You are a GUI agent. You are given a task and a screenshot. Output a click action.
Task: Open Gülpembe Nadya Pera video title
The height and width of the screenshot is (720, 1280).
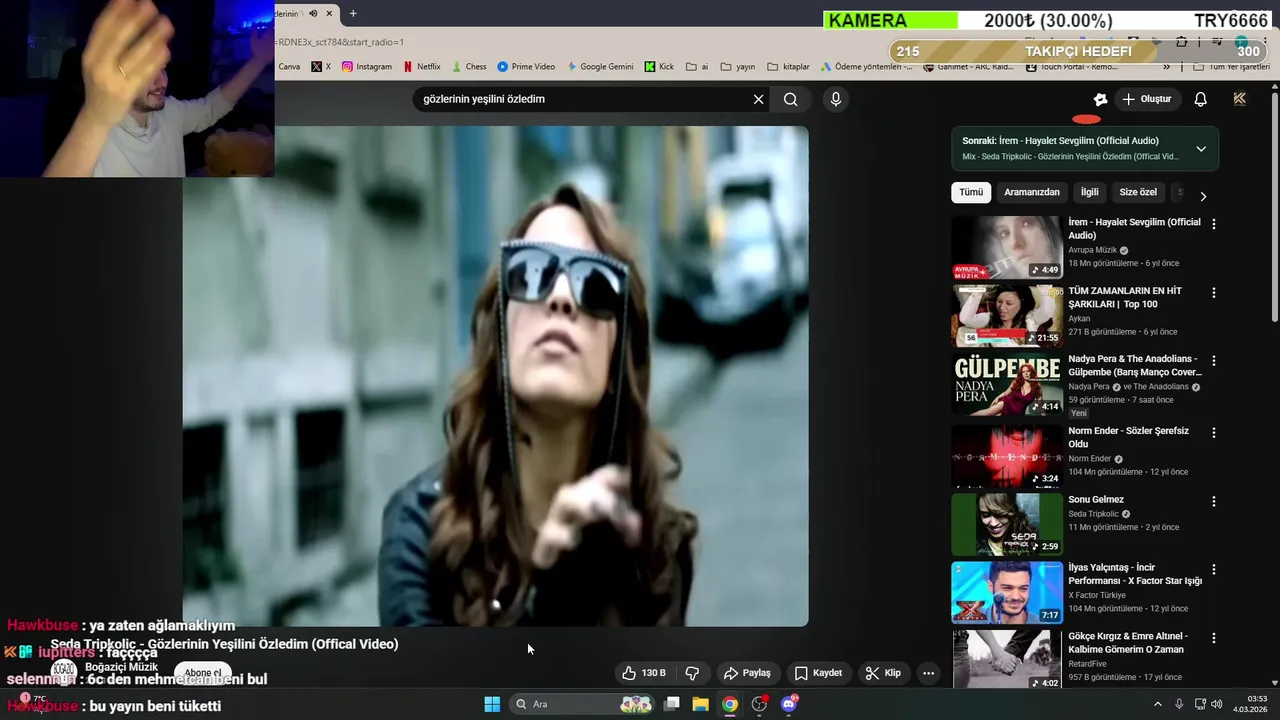(1135, 365)
